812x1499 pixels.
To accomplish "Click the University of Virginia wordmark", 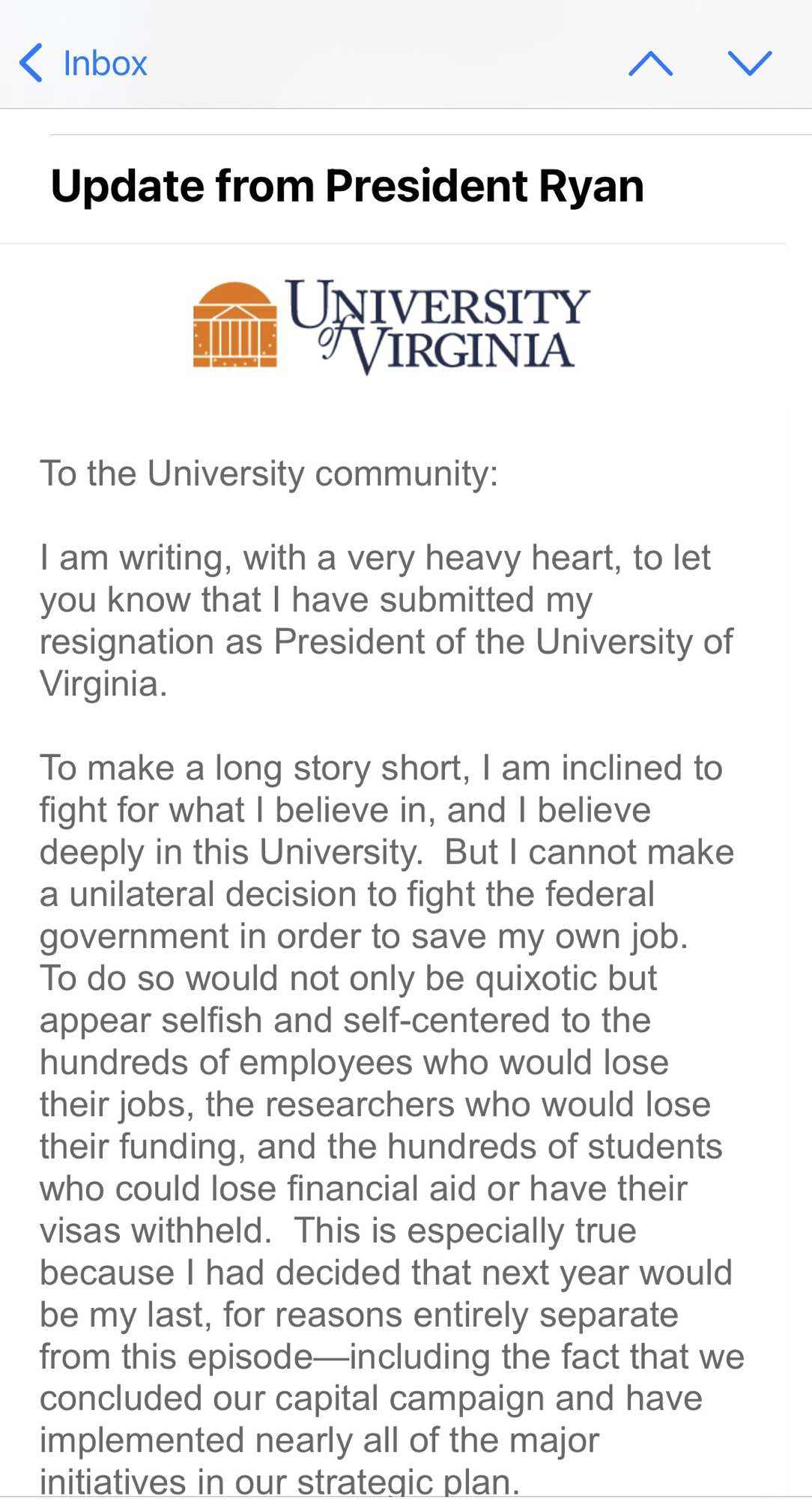I will click(439, 325).
